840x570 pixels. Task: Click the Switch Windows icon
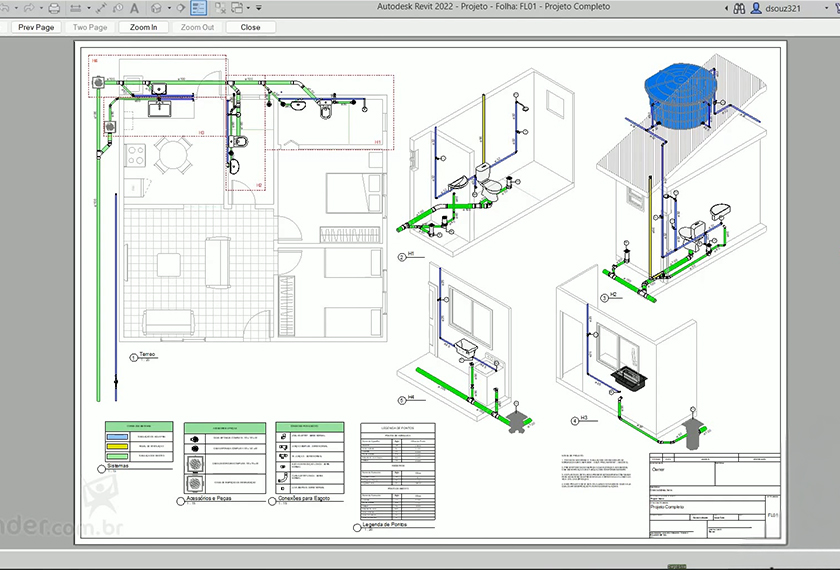click(x=234, y=8)
